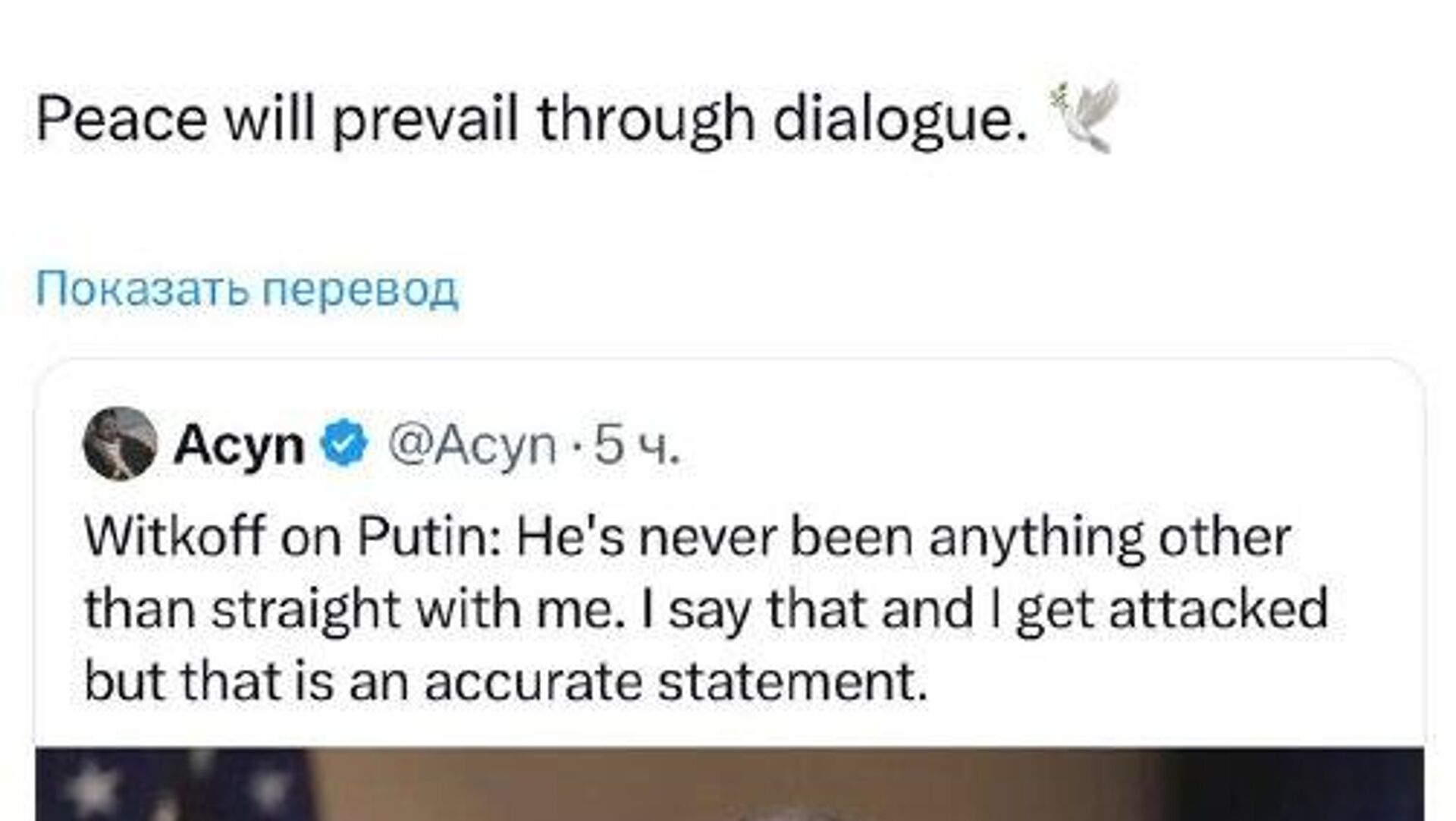Click the @Acyn handle
This screenshot has height=821, width=1456.
(x=472, y=445)
